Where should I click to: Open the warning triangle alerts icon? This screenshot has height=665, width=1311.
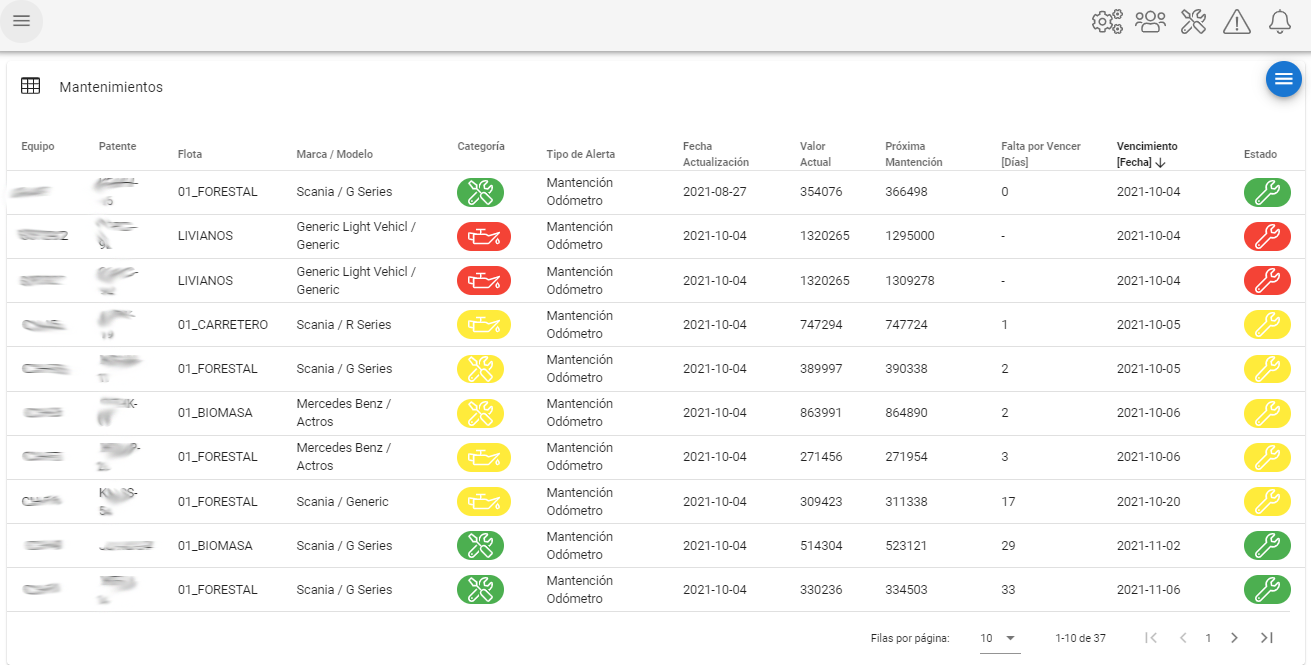point(1237,21)
